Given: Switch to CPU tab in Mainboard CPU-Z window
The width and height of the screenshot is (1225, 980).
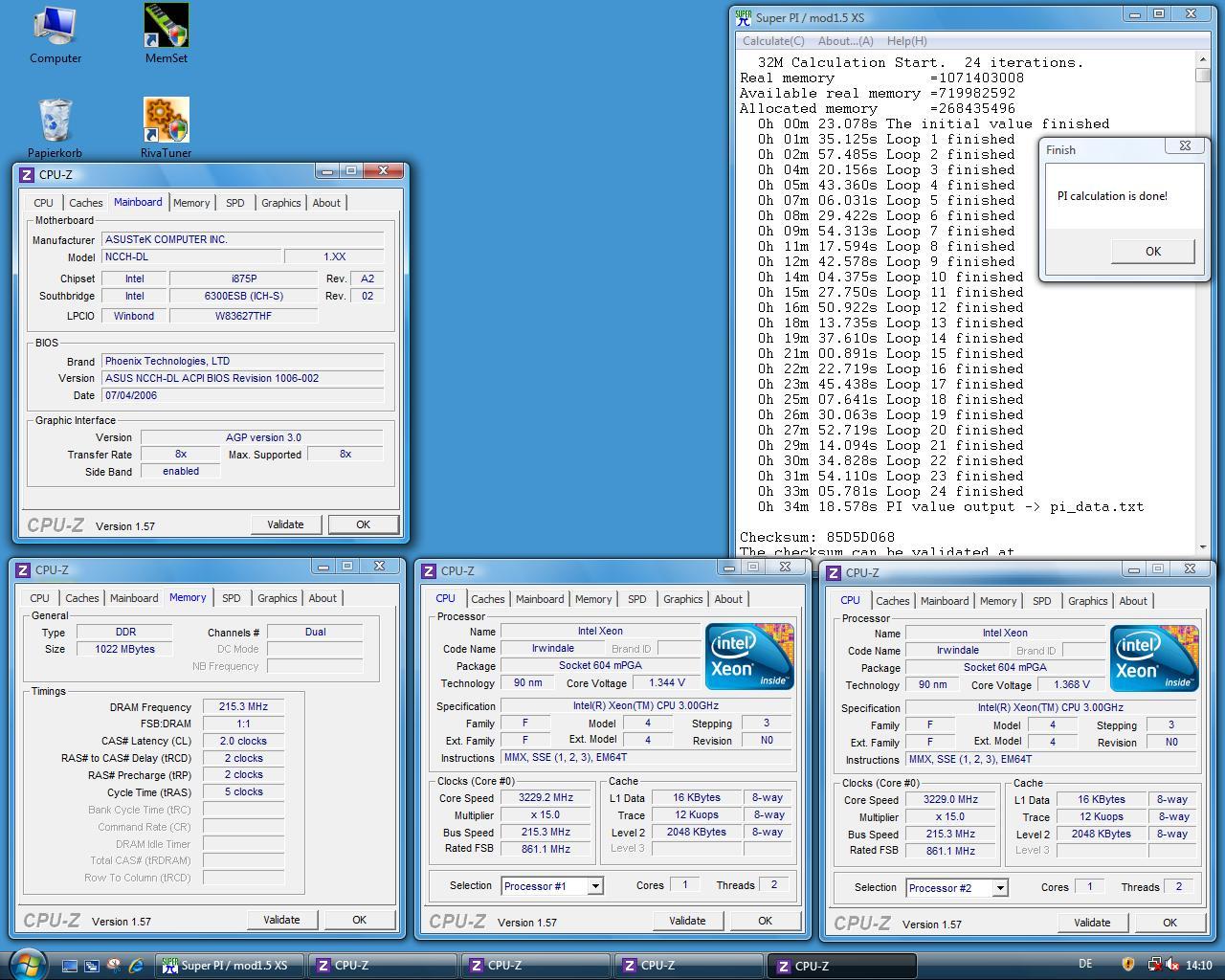Looking at the screenshot, I should click(x=43, y=203).
